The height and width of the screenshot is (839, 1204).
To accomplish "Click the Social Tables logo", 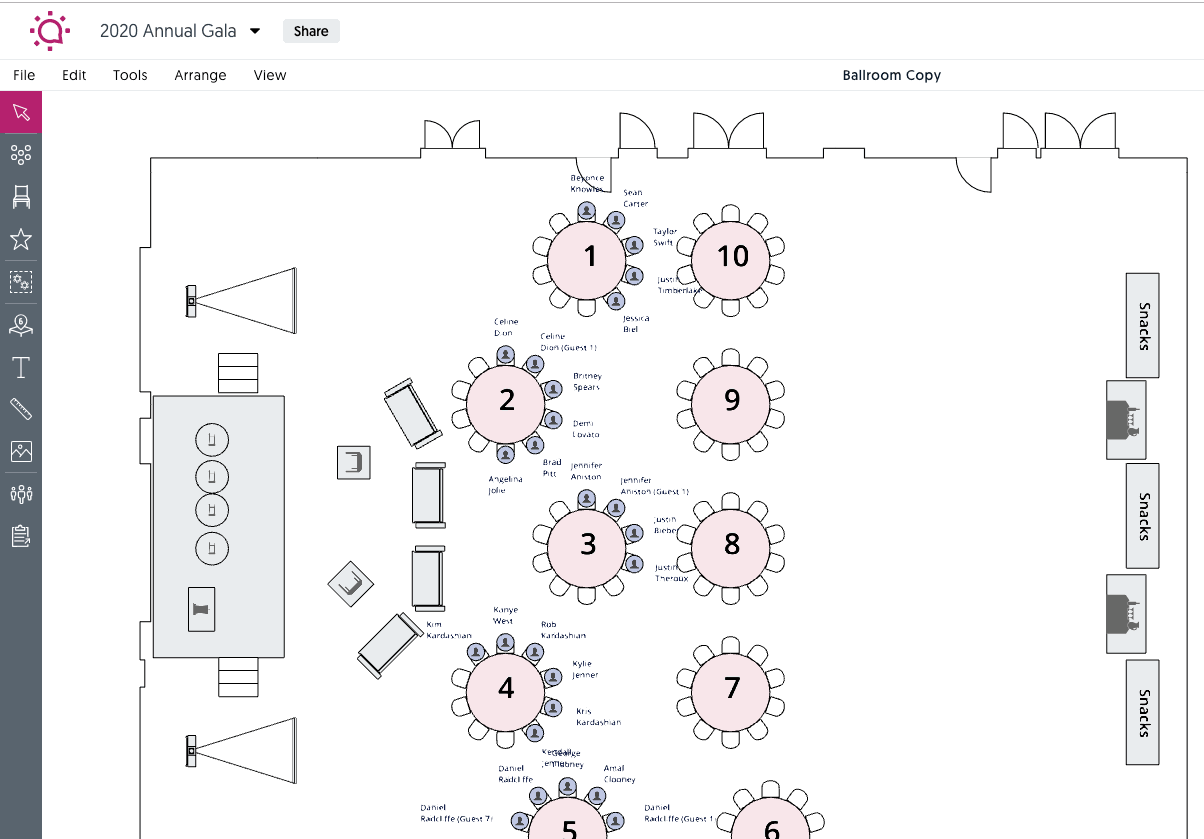I will pos(49,30).
